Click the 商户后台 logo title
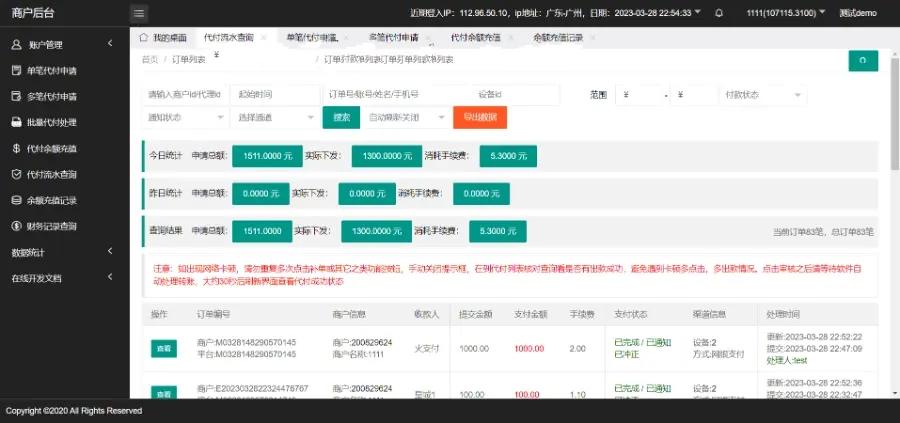Screen dimensions: 900x423 point(33,13)
